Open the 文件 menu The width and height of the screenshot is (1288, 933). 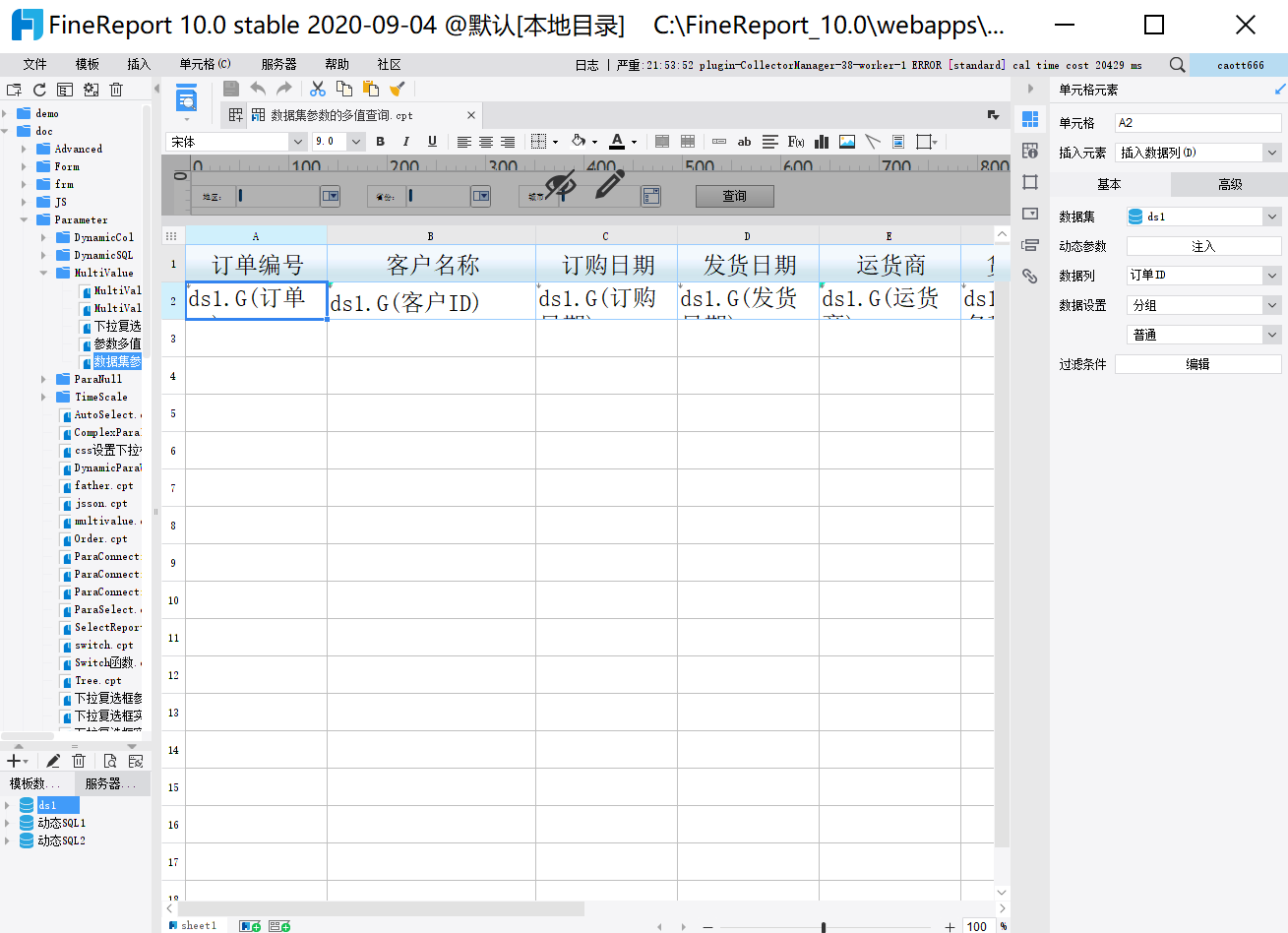tap(35, 64)
